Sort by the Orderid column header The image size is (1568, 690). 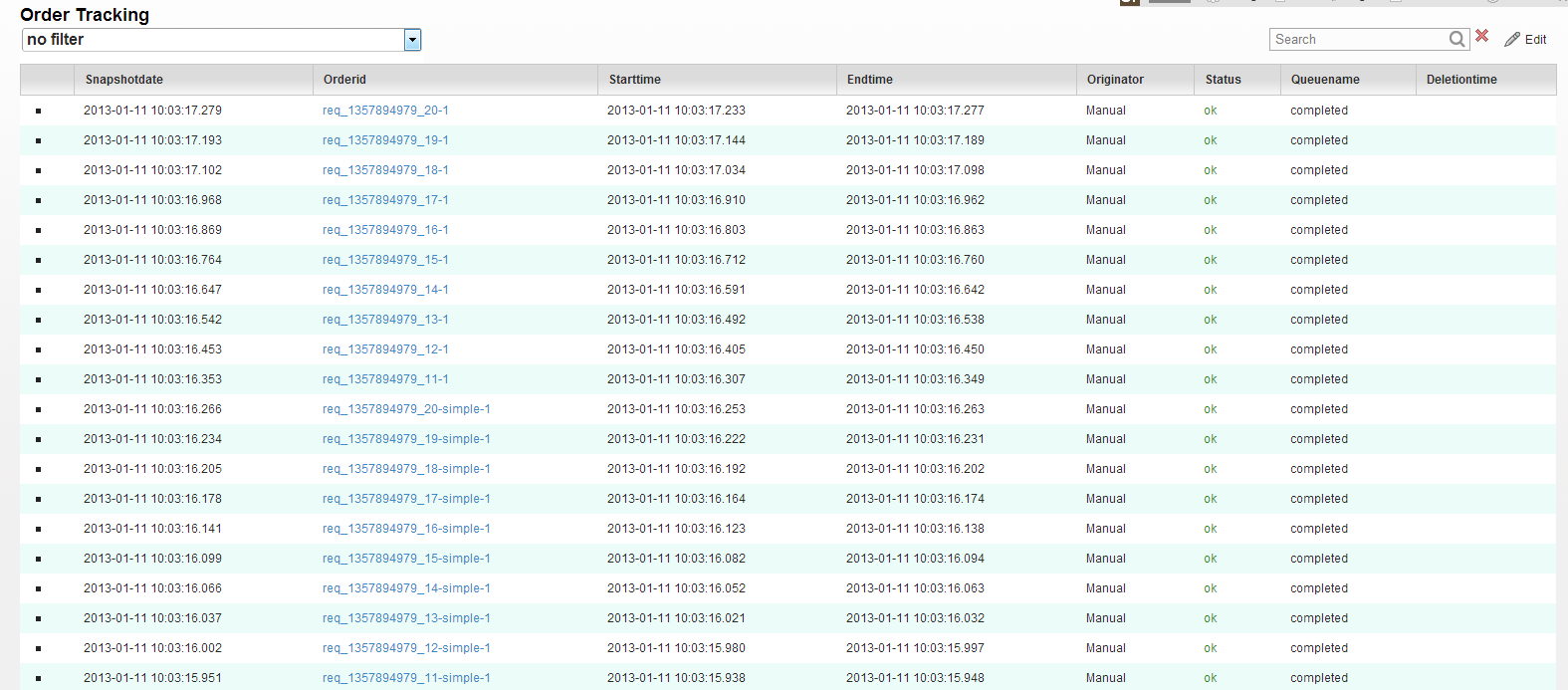(x=455, y=80)
